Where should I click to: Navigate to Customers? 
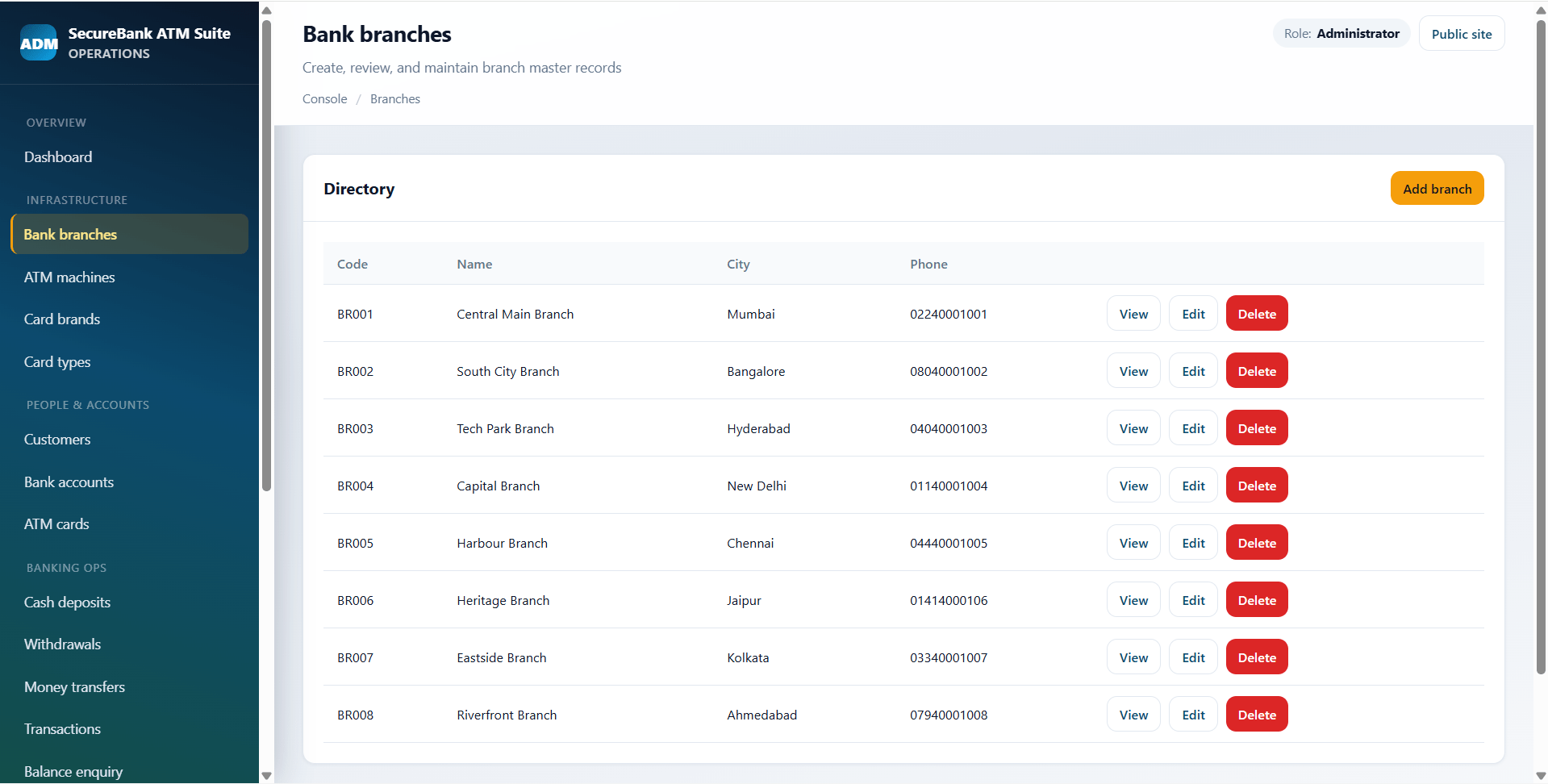[57, 440]
